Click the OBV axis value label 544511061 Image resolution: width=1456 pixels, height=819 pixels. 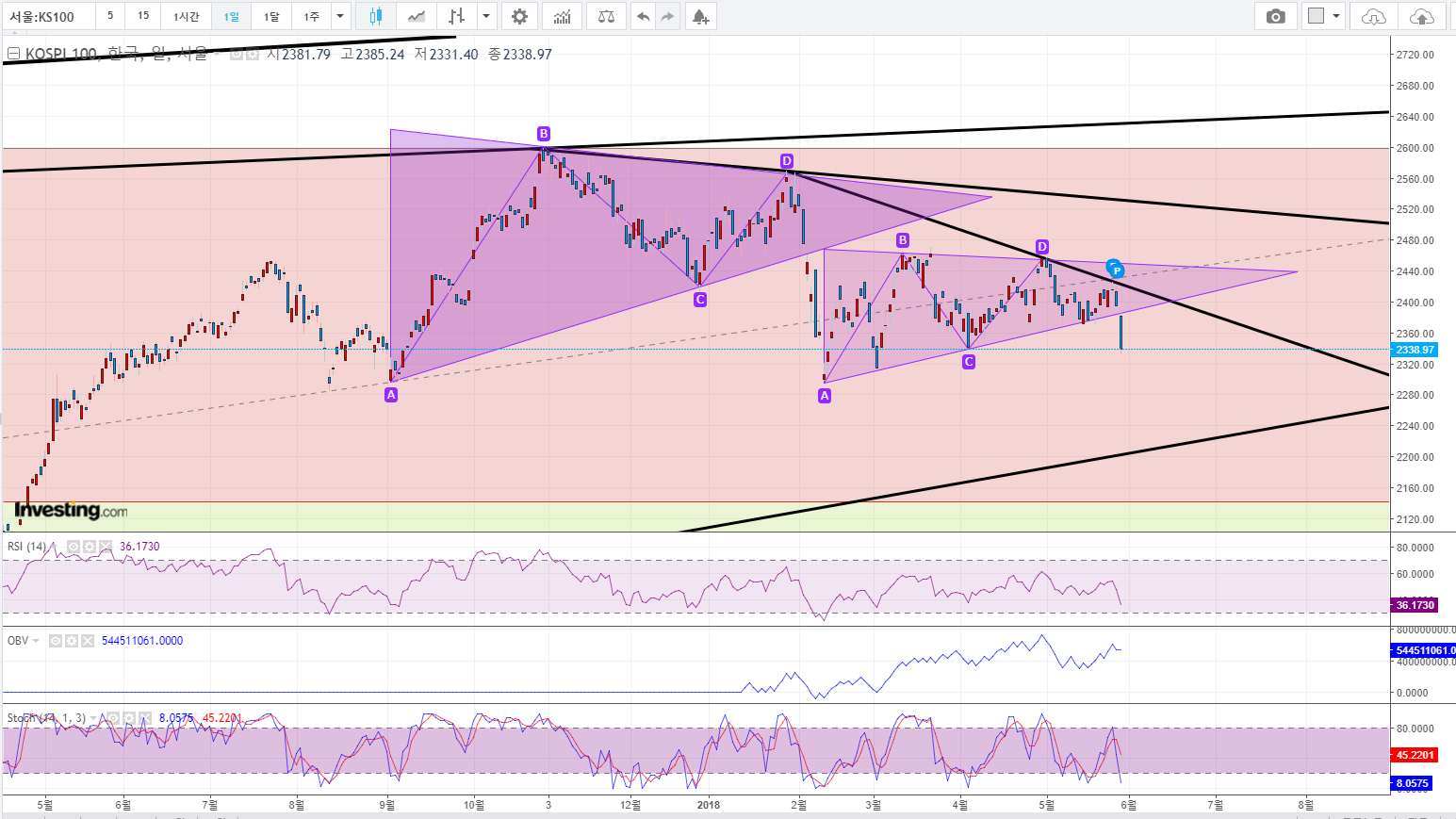point(1423,650)
